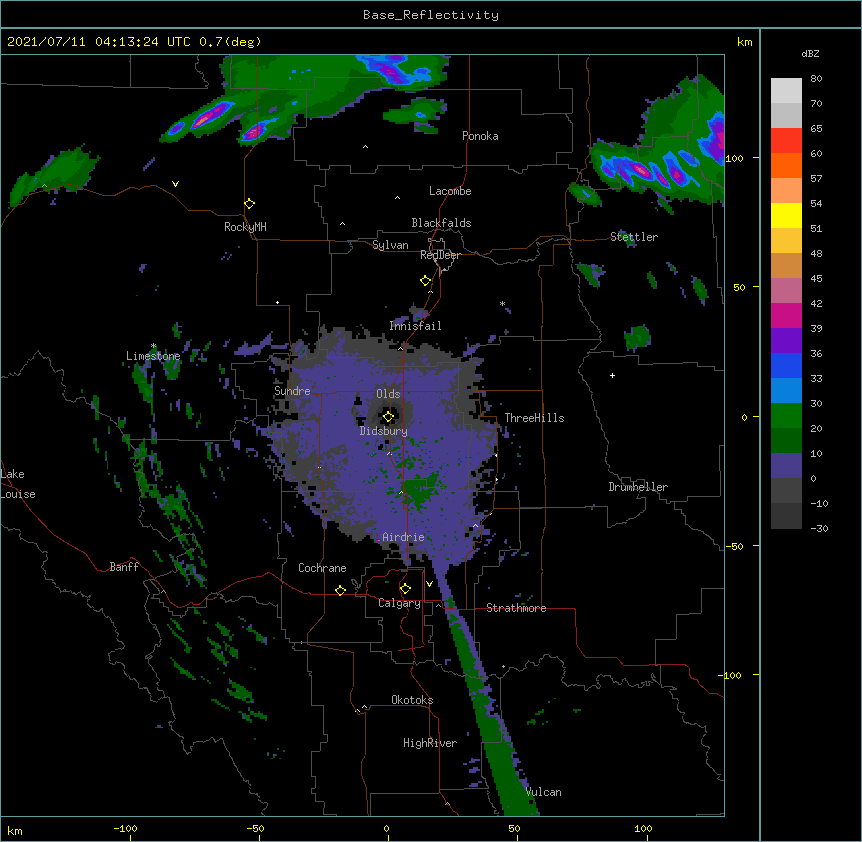This screenshot has height=842, width=862.
Task: Click the yellow diamond marker near RockyMH
Action: [x=249, y=203]
